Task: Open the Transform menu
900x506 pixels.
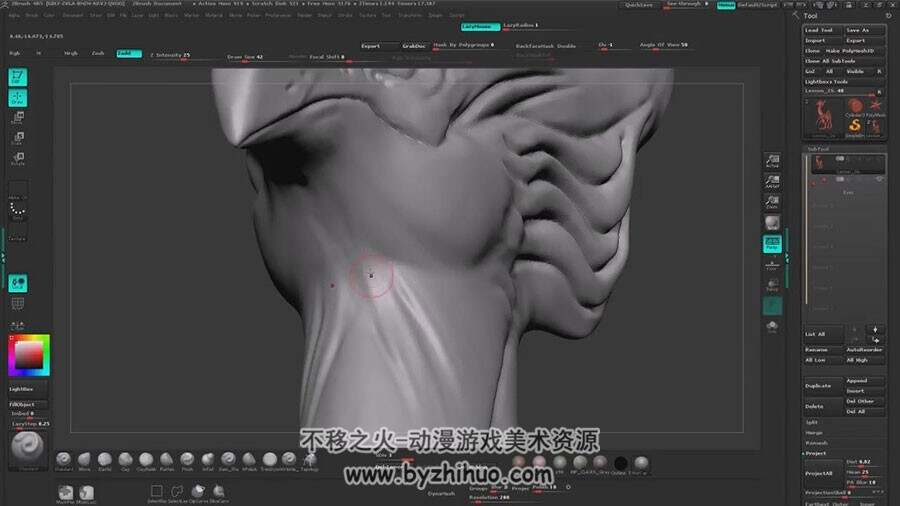Action: (410, 15)
